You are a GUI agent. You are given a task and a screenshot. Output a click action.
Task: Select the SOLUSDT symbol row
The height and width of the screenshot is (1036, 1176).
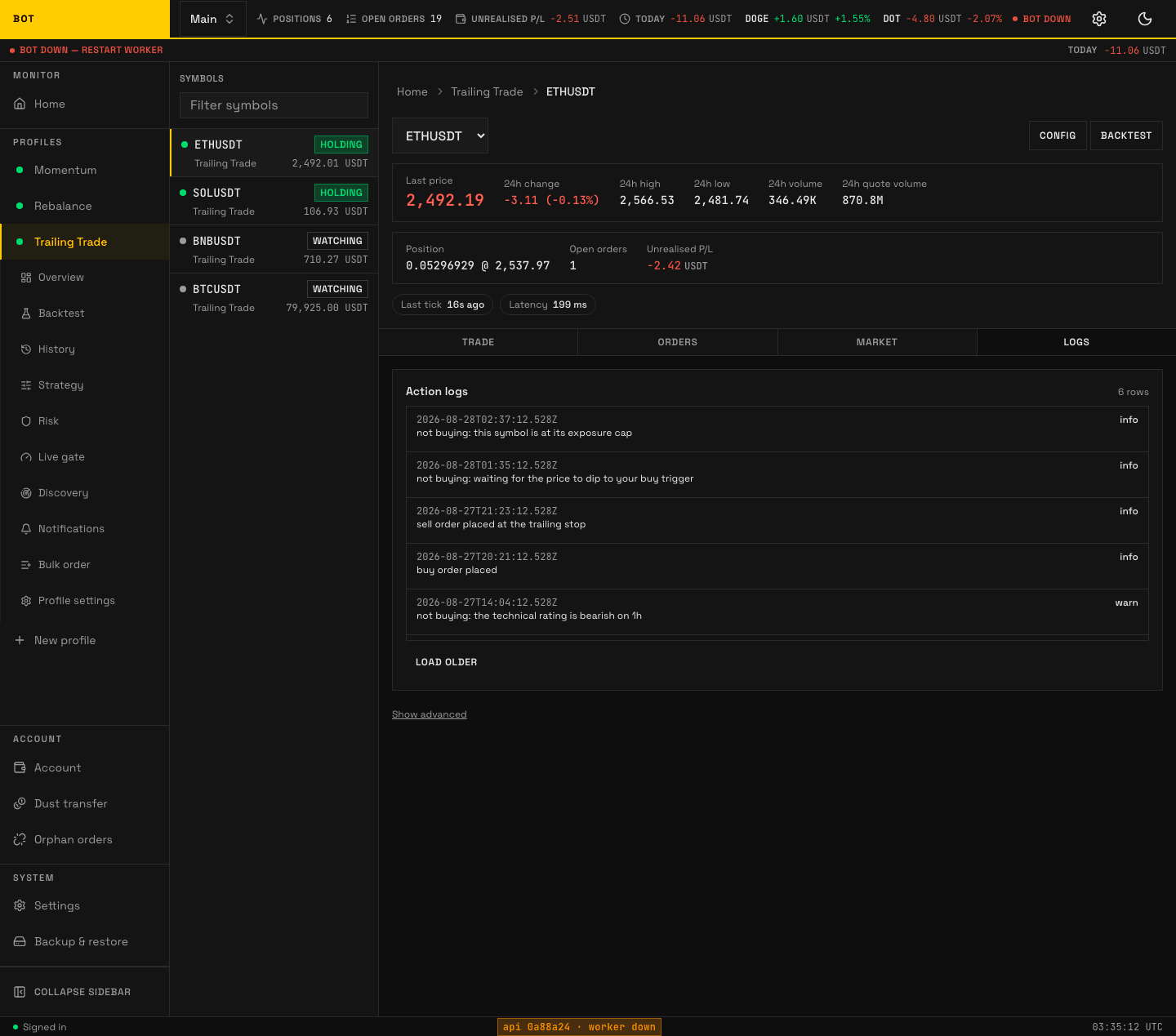[274, 201]
